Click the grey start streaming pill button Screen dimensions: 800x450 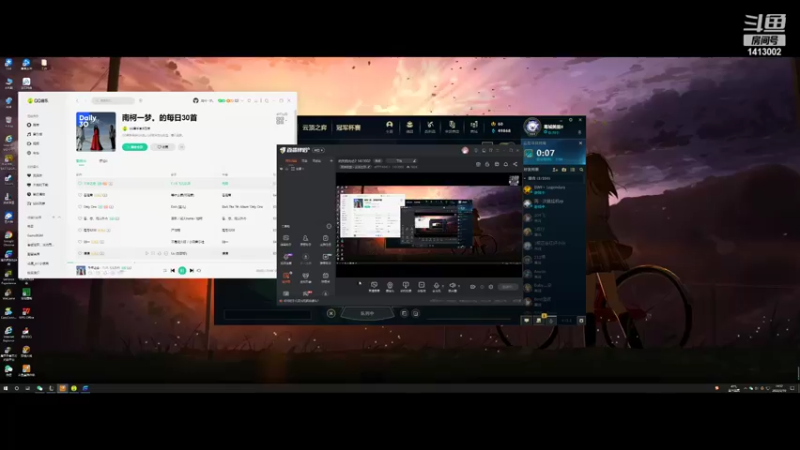pyautogui.click(x=507, y=287)
